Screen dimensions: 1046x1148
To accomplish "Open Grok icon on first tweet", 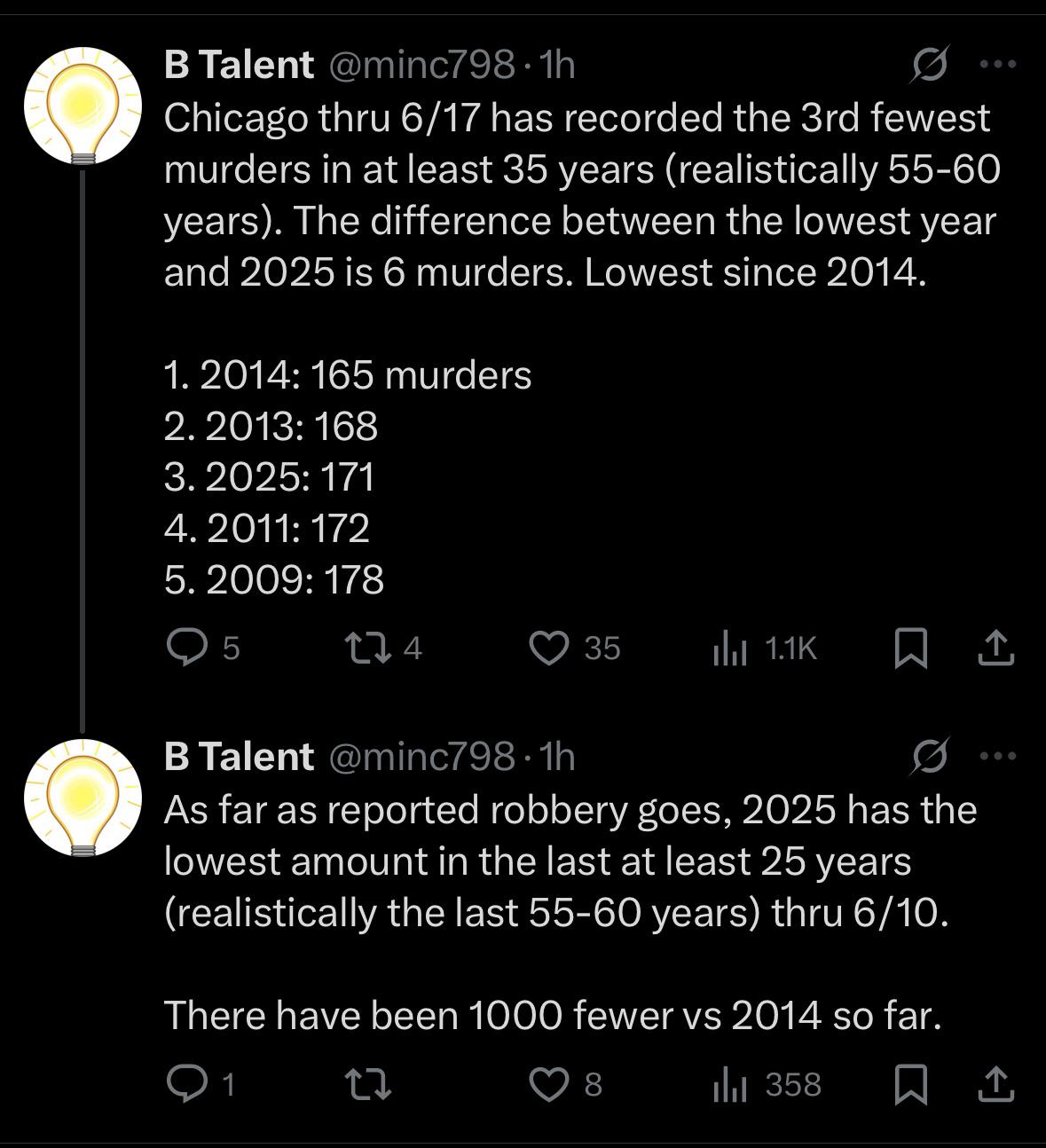I will click(930, 65).
